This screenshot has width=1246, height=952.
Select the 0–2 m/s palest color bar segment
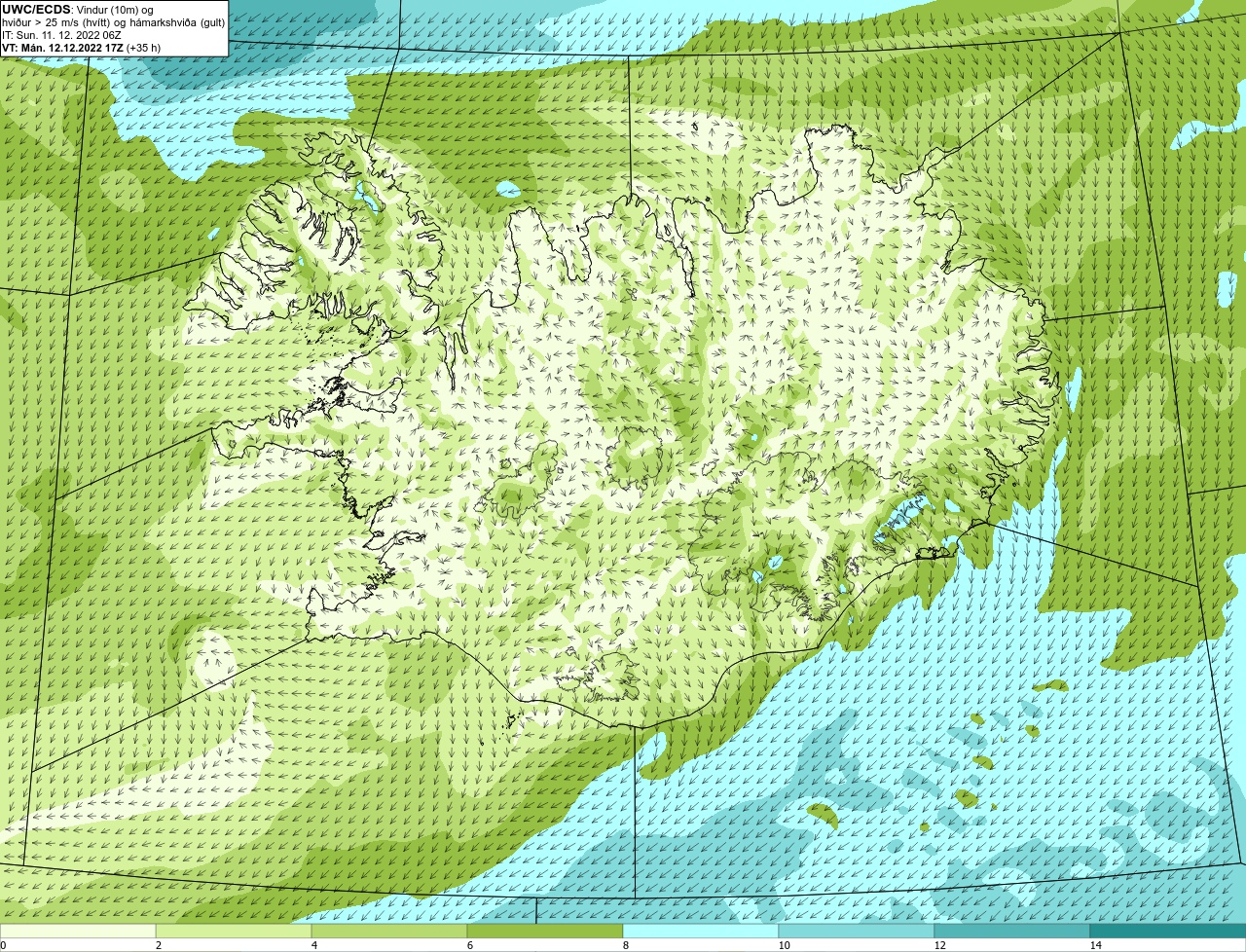78,931
